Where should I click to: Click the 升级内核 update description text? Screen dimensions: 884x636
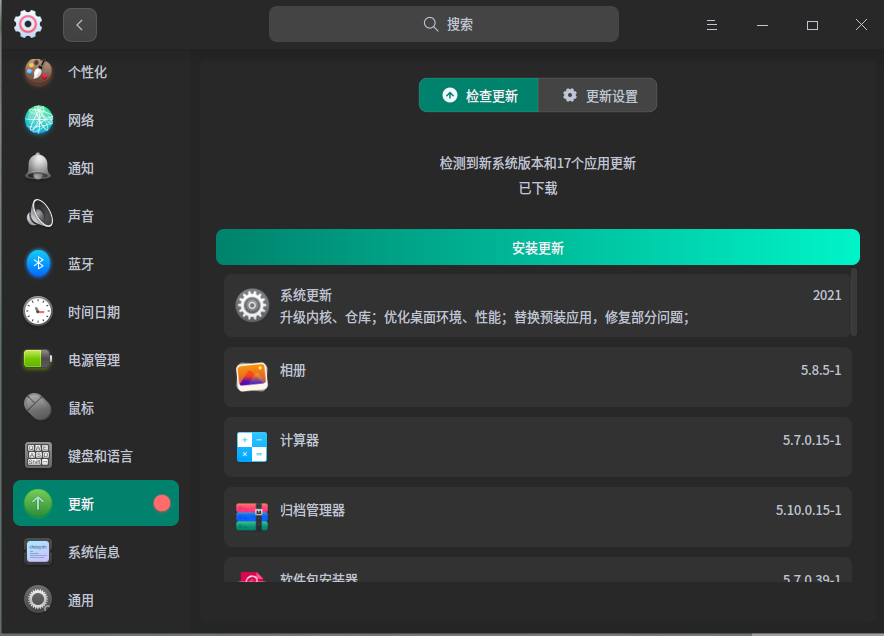coord(484,317)
